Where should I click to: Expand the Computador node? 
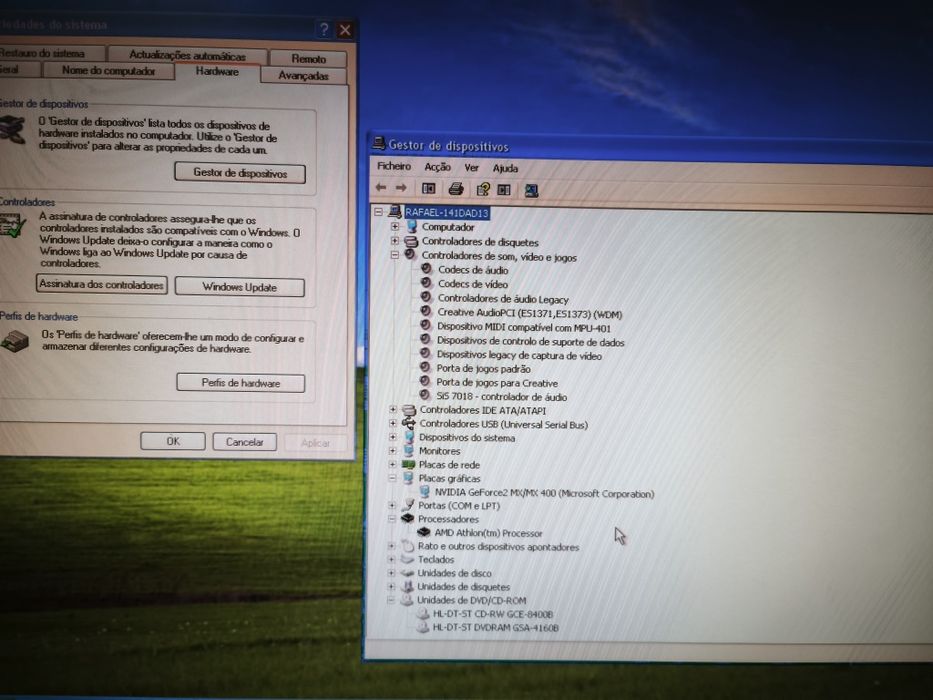395,226
